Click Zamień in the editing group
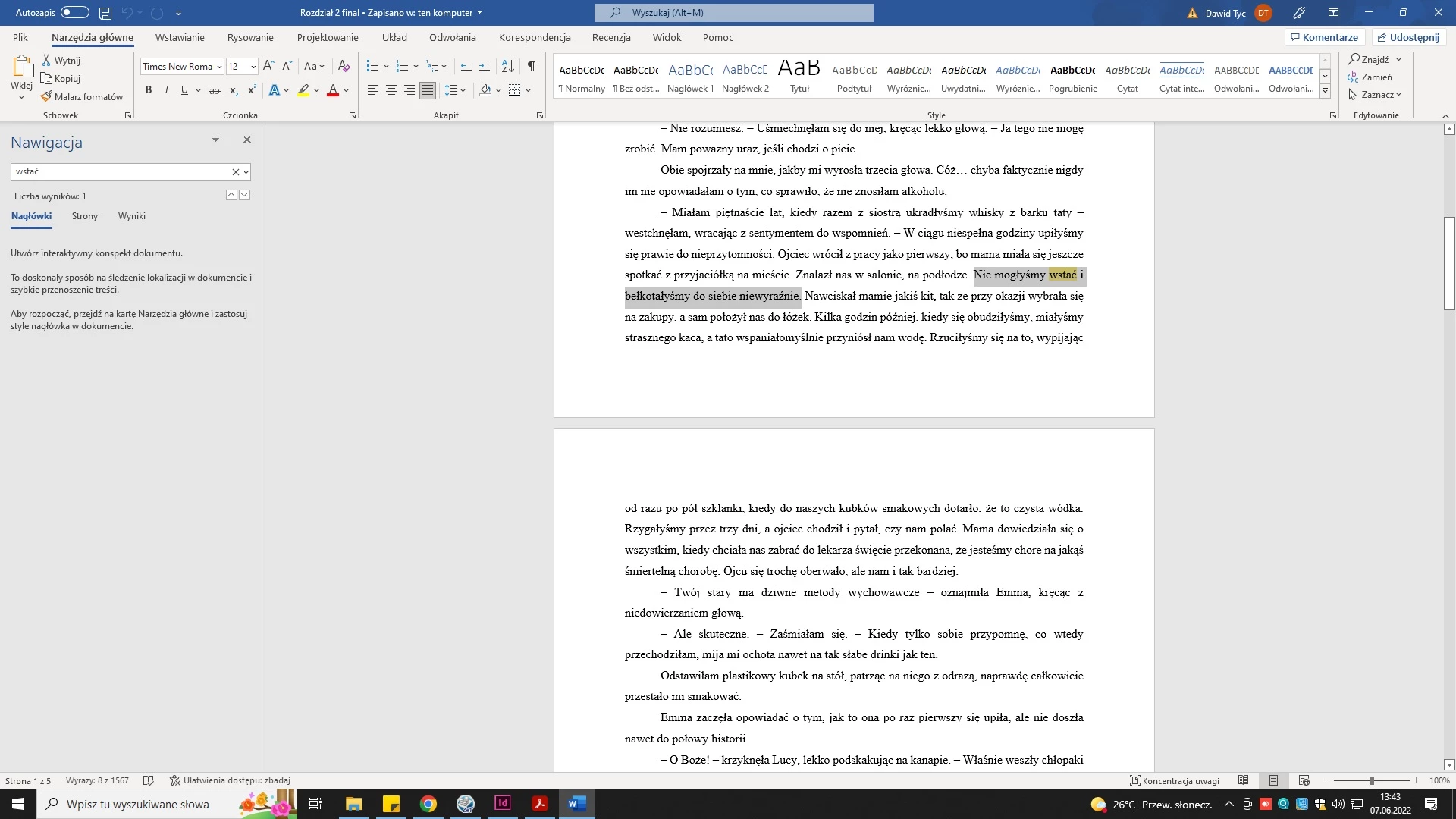The image size is (1456, 819). (x=1376, y=77)
